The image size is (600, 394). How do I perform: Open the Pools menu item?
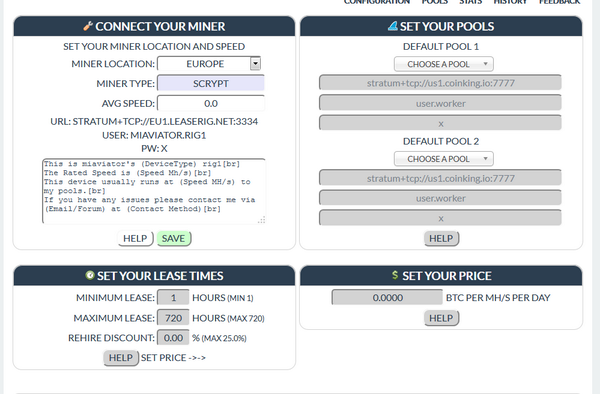[x=434, y=2]
